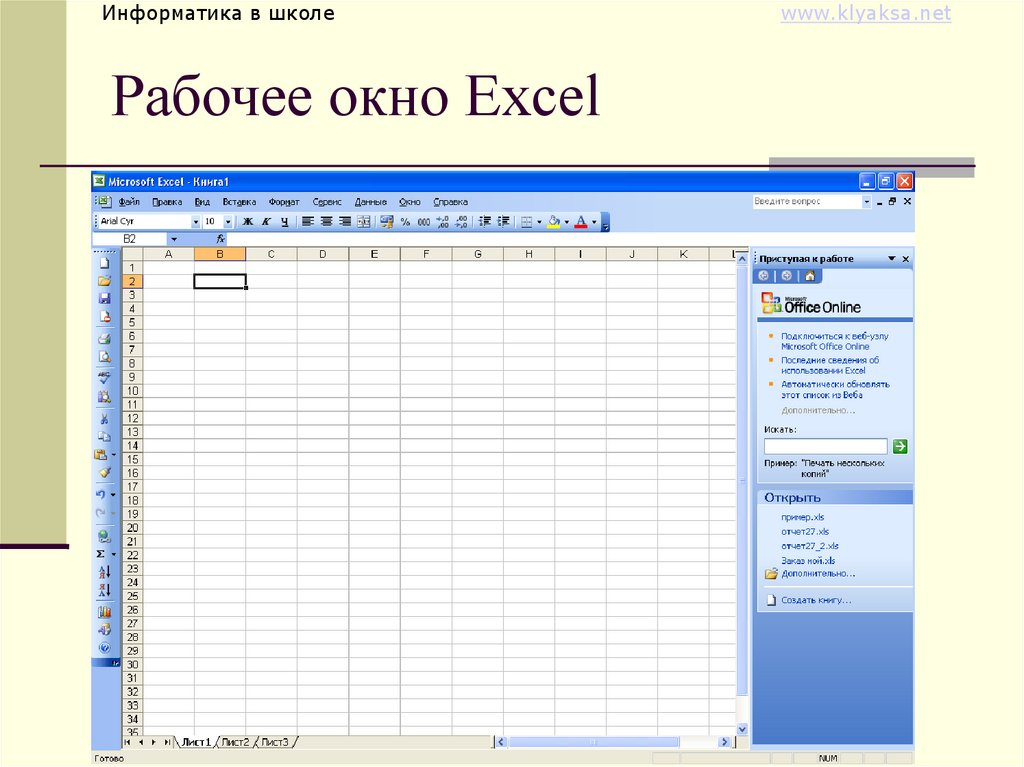Click the Format Painter brush icon
This screenshot has height=767, width=1024.
pos(104,473)
